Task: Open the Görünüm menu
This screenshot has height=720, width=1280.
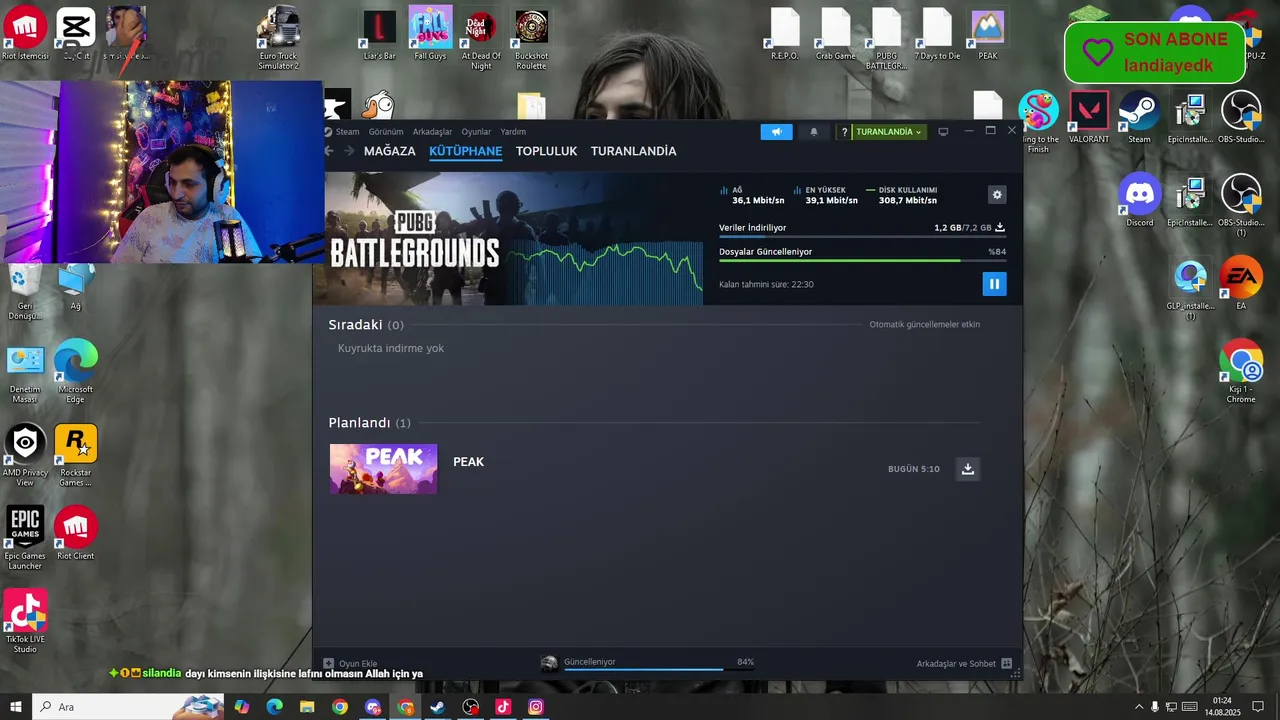Action: [x=386, y=132]
